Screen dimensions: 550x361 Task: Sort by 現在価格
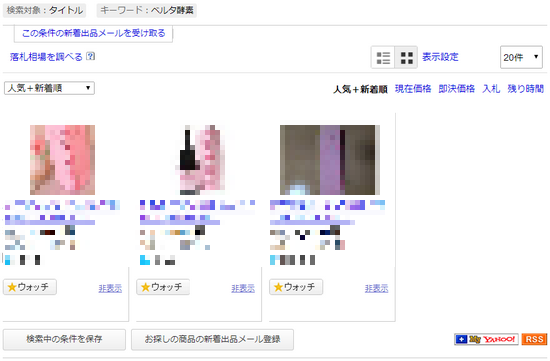[413, 89]
